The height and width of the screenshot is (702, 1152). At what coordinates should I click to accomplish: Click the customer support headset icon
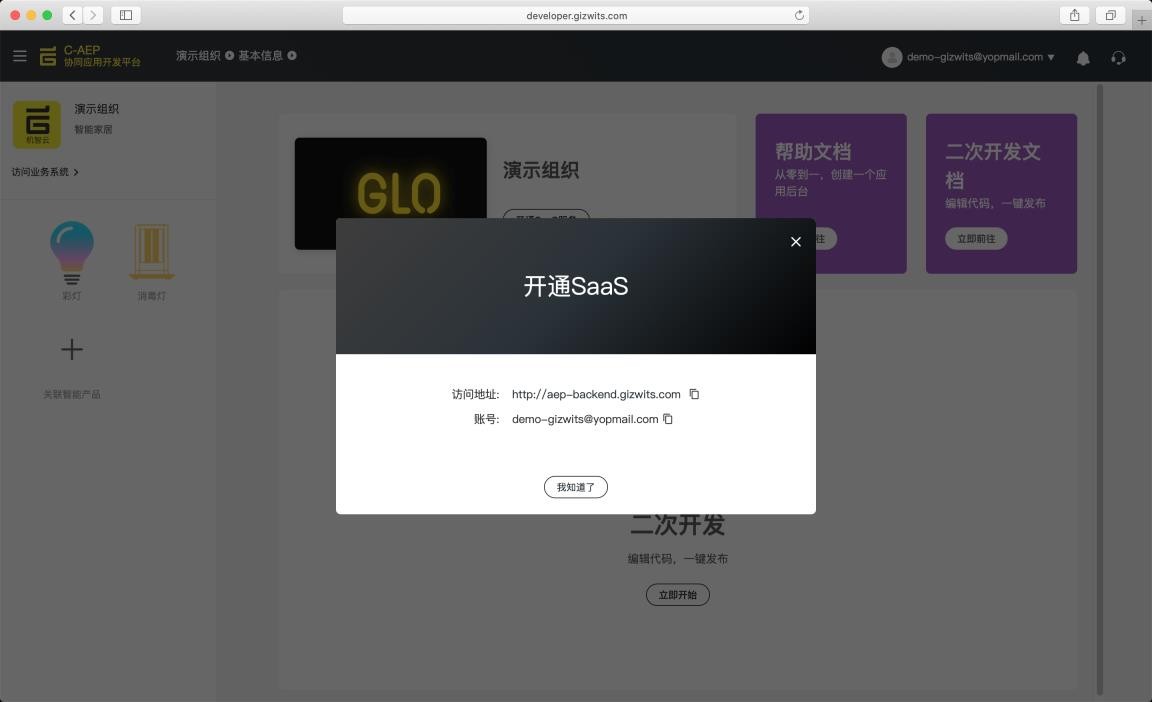point(1118,57)
